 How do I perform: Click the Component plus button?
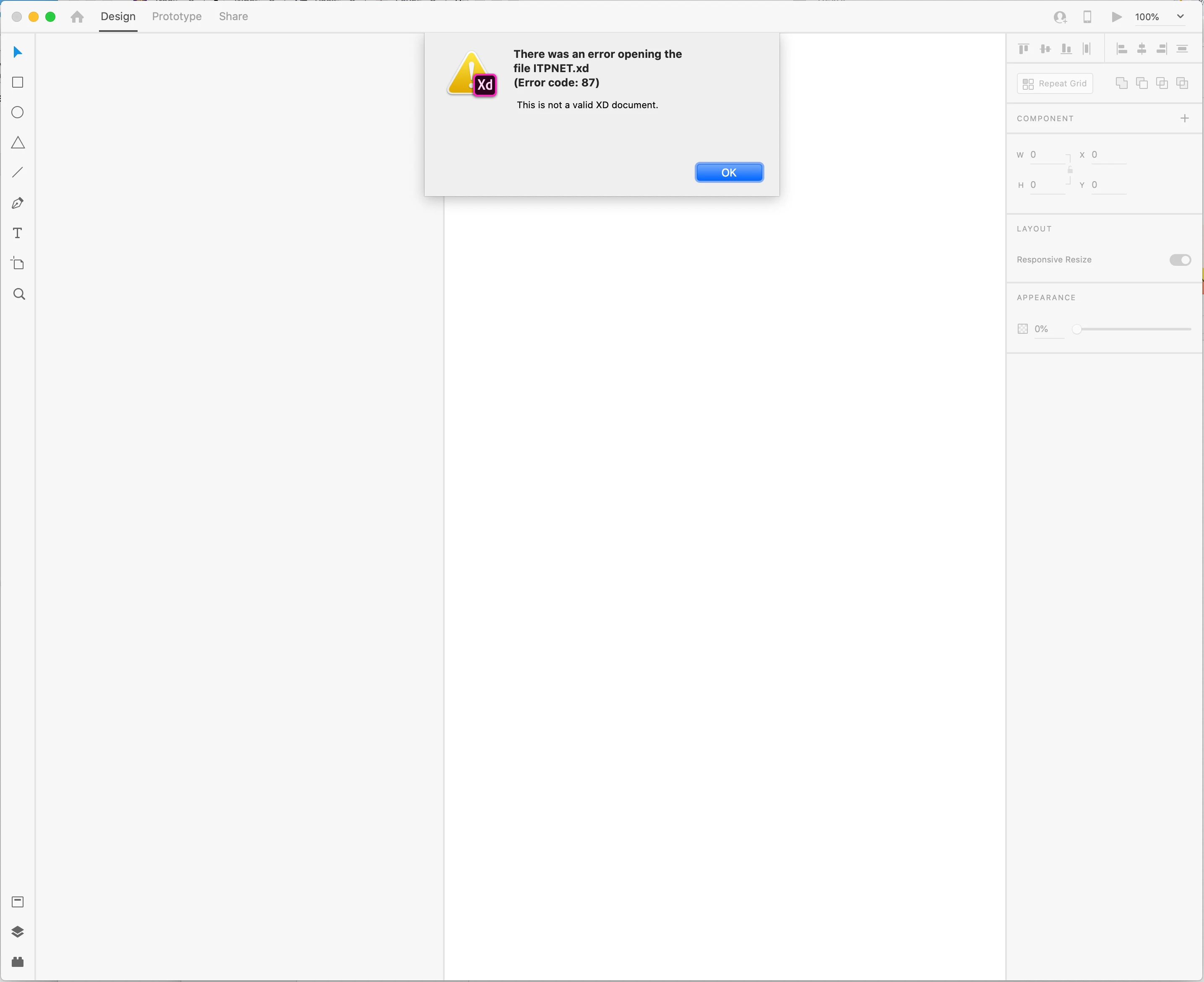[x=1184, y=118]
